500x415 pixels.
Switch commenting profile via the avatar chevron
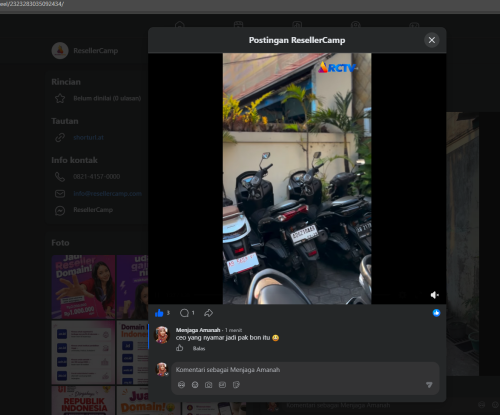pyautogui.click(x=166, y=374)
